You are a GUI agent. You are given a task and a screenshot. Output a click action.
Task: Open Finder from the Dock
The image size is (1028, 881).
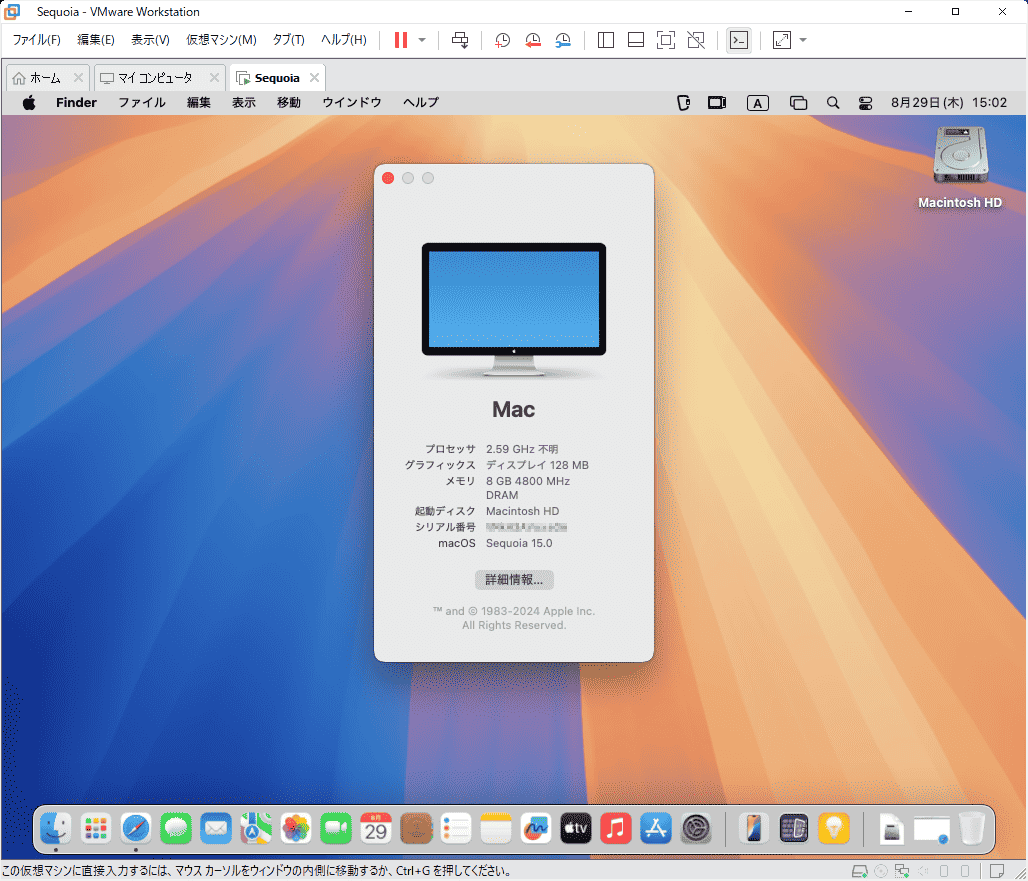[x=56, y=829]
